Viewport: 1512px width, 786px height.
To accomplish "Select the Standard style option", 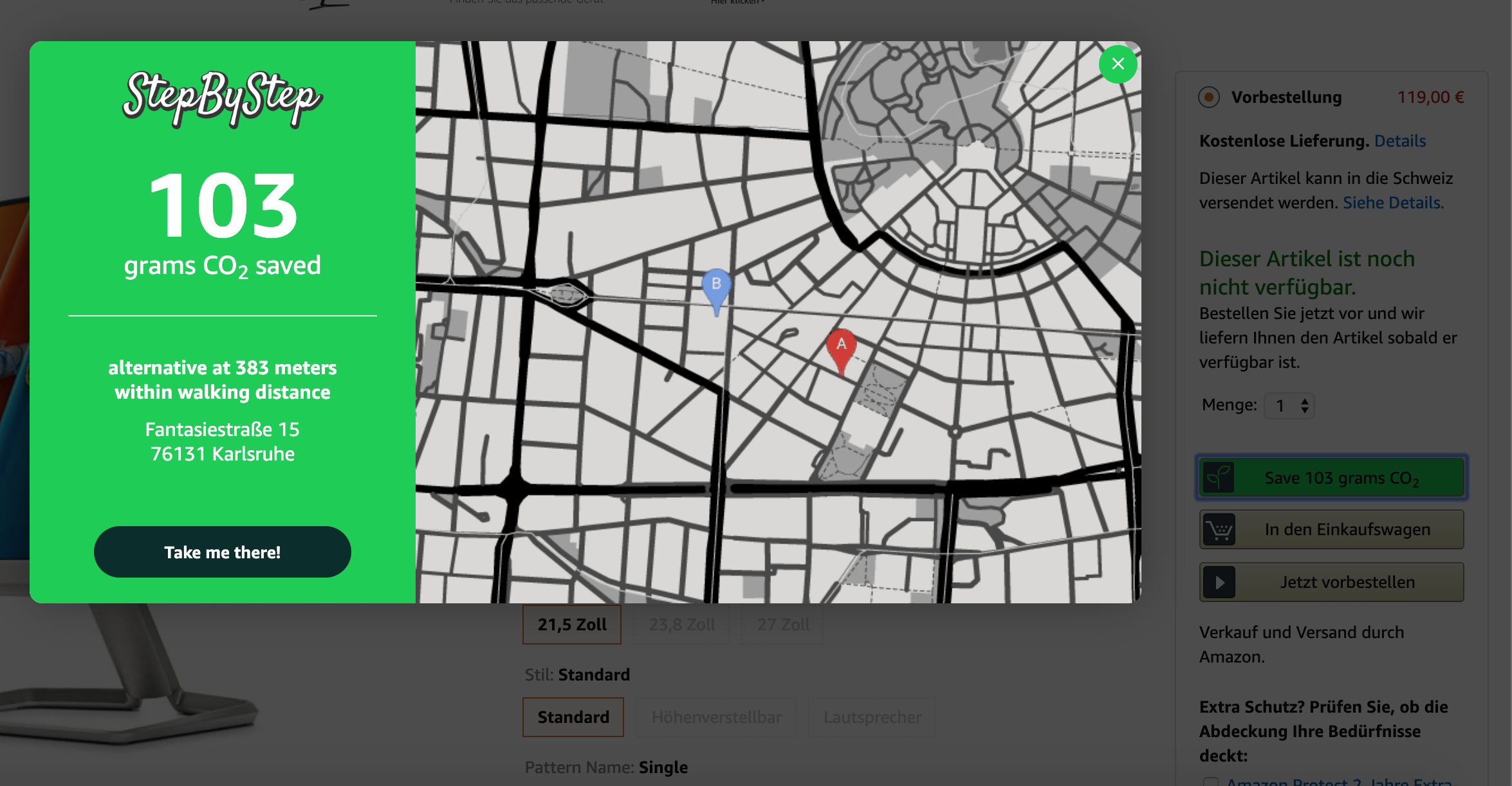I will (x=573, y=717).
